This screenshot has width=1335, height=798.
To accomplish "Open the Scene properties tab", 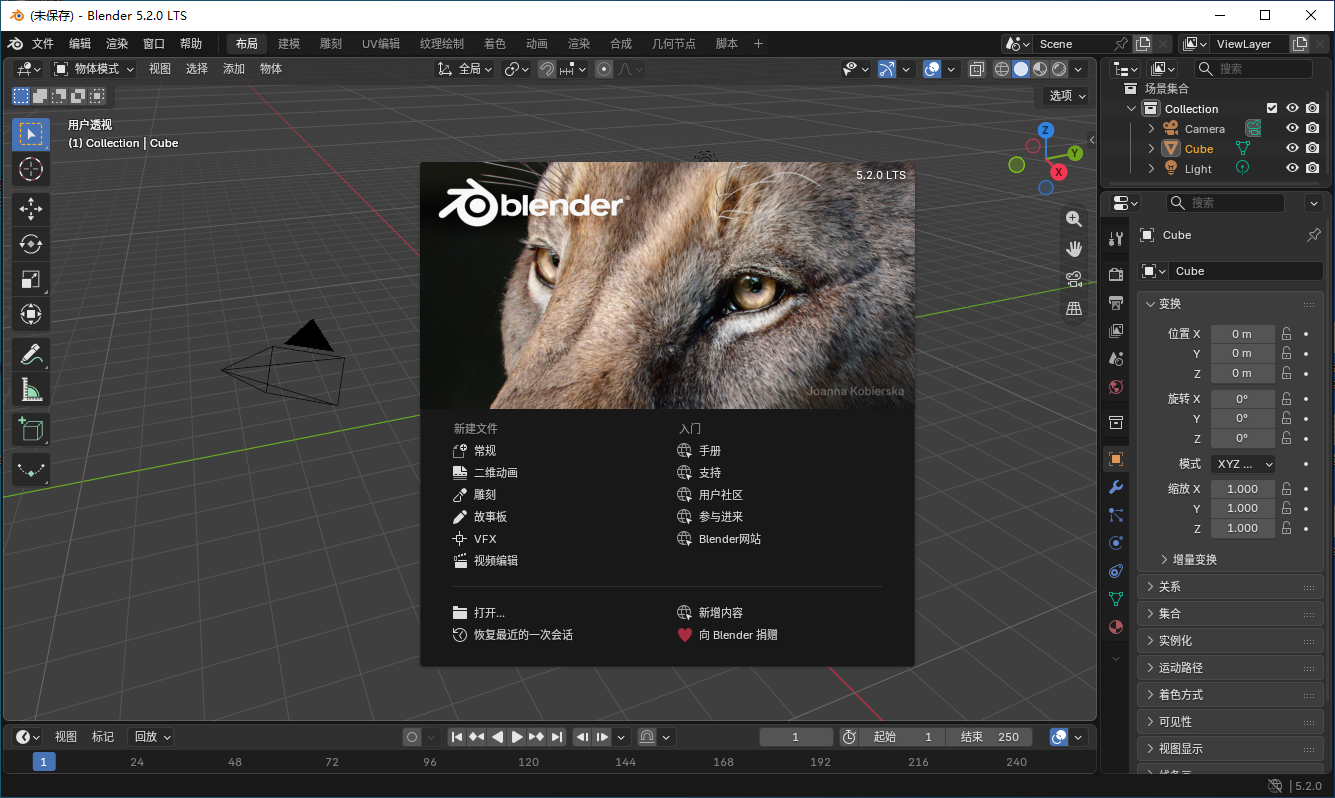I will 1117,358.
